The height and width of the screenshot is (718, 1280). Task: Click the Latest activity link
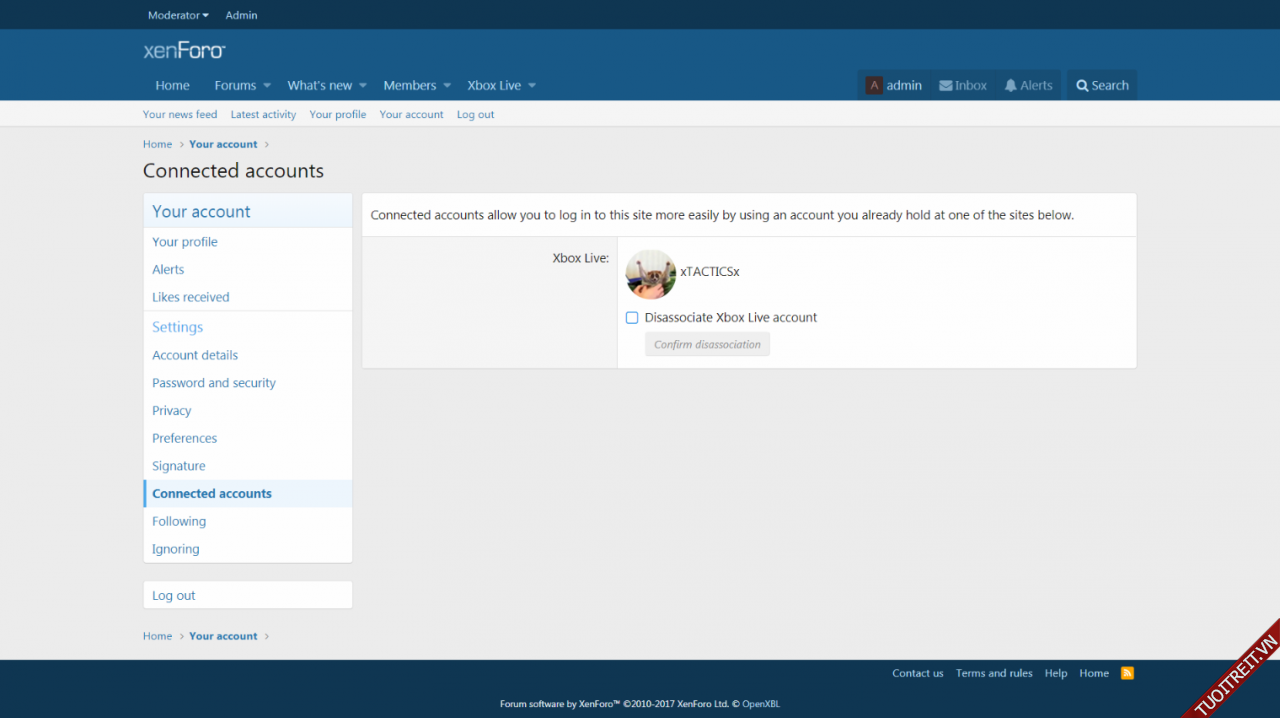263,115
